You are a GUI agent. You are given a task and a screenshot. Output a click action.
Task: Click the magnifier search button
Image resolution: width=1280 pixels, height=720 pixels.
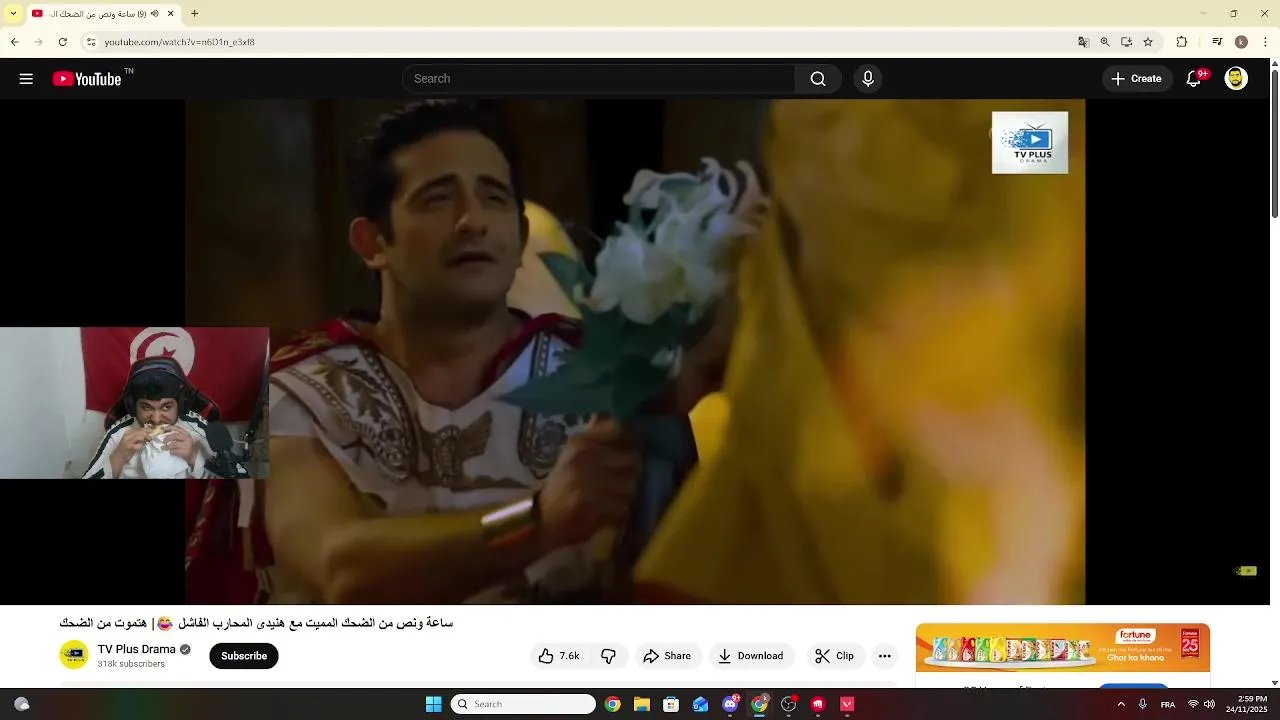[x=818, y=79]
